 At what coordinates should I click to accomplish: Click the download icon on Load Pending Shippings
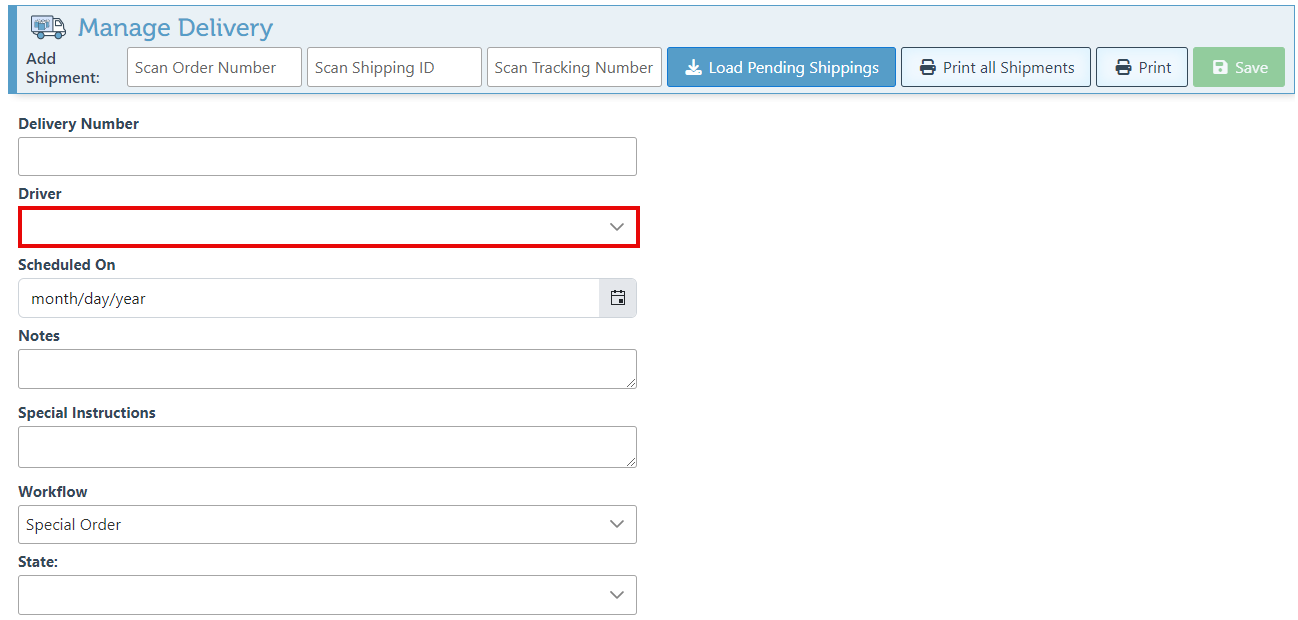tap(693, 68)
